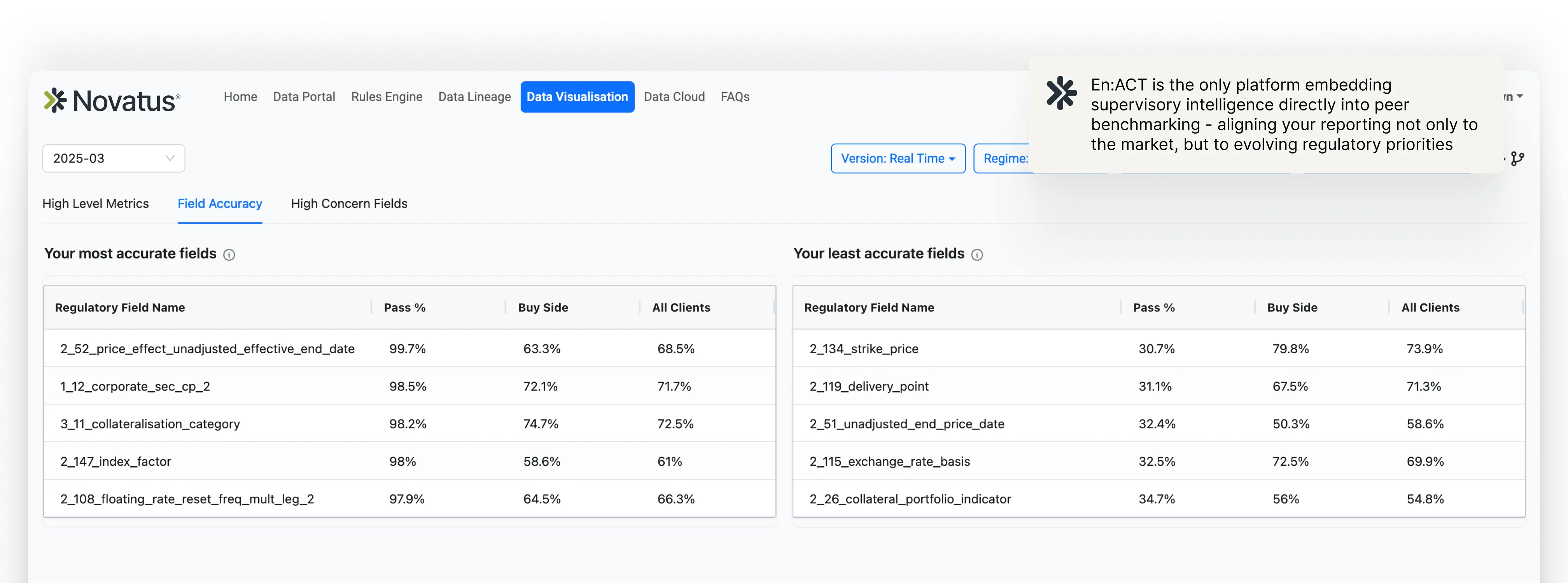Viewport: 1568px width, 583px height.
Task: Click the Data Visualisation button
Action: [576, 97]
